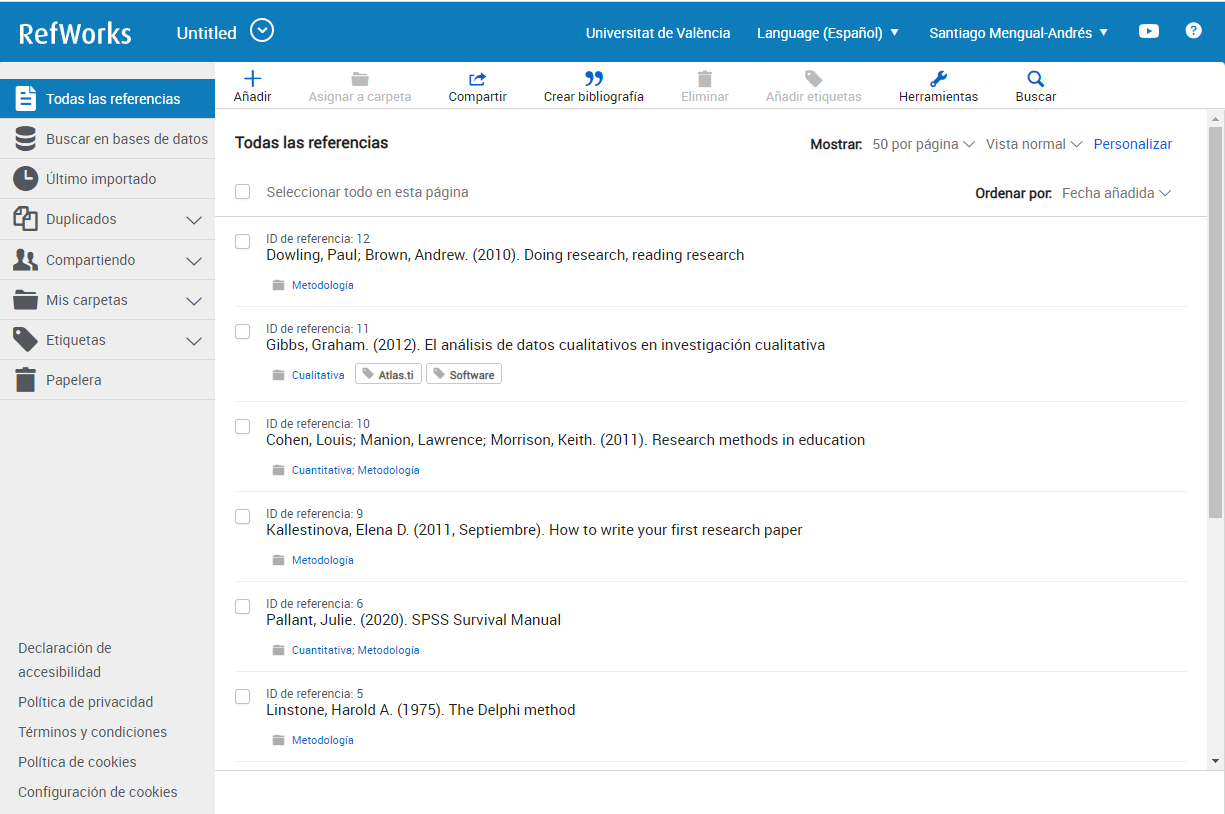Check 'Seleccionar todo en esta página' box
The image size is (1225, 814).
[243, 192]
